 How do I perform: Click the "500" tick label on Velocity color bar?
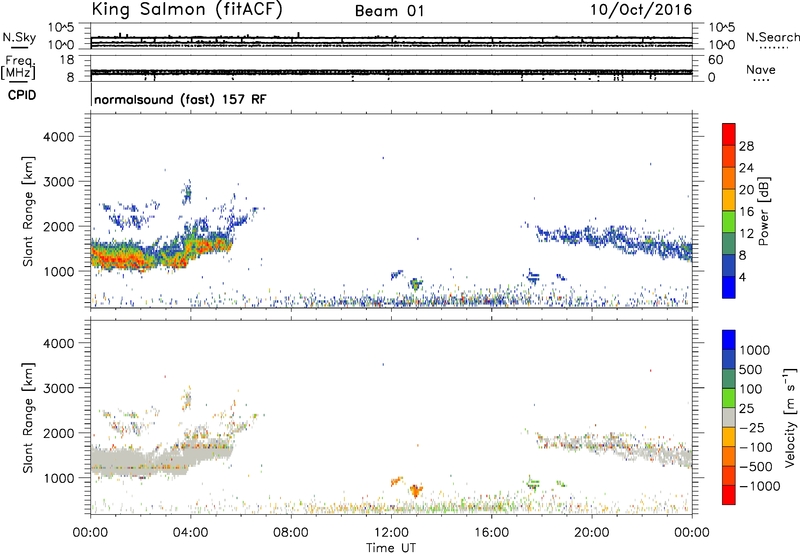coord(752,369)
